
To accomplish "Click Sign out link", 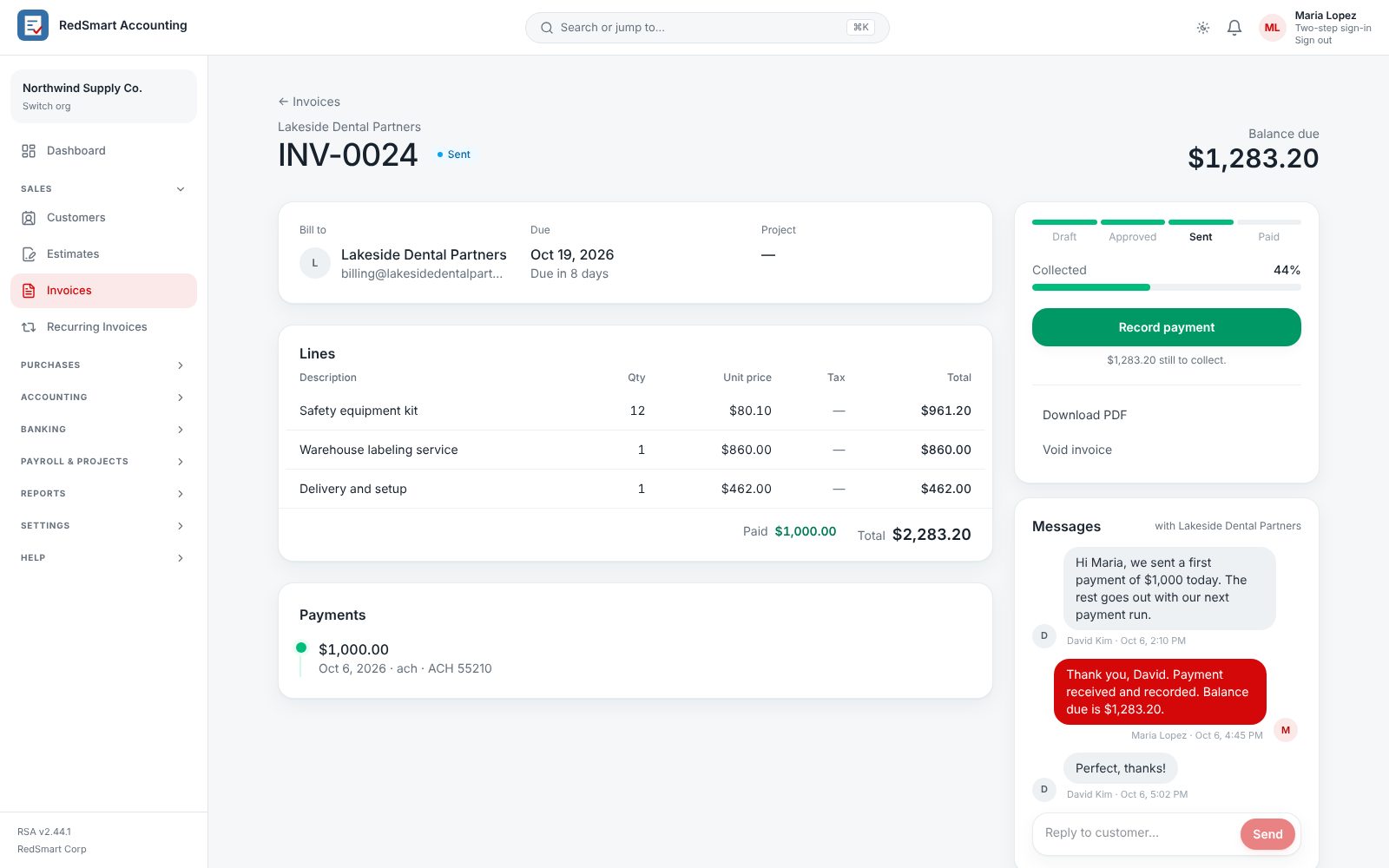I will point(1313,41).
